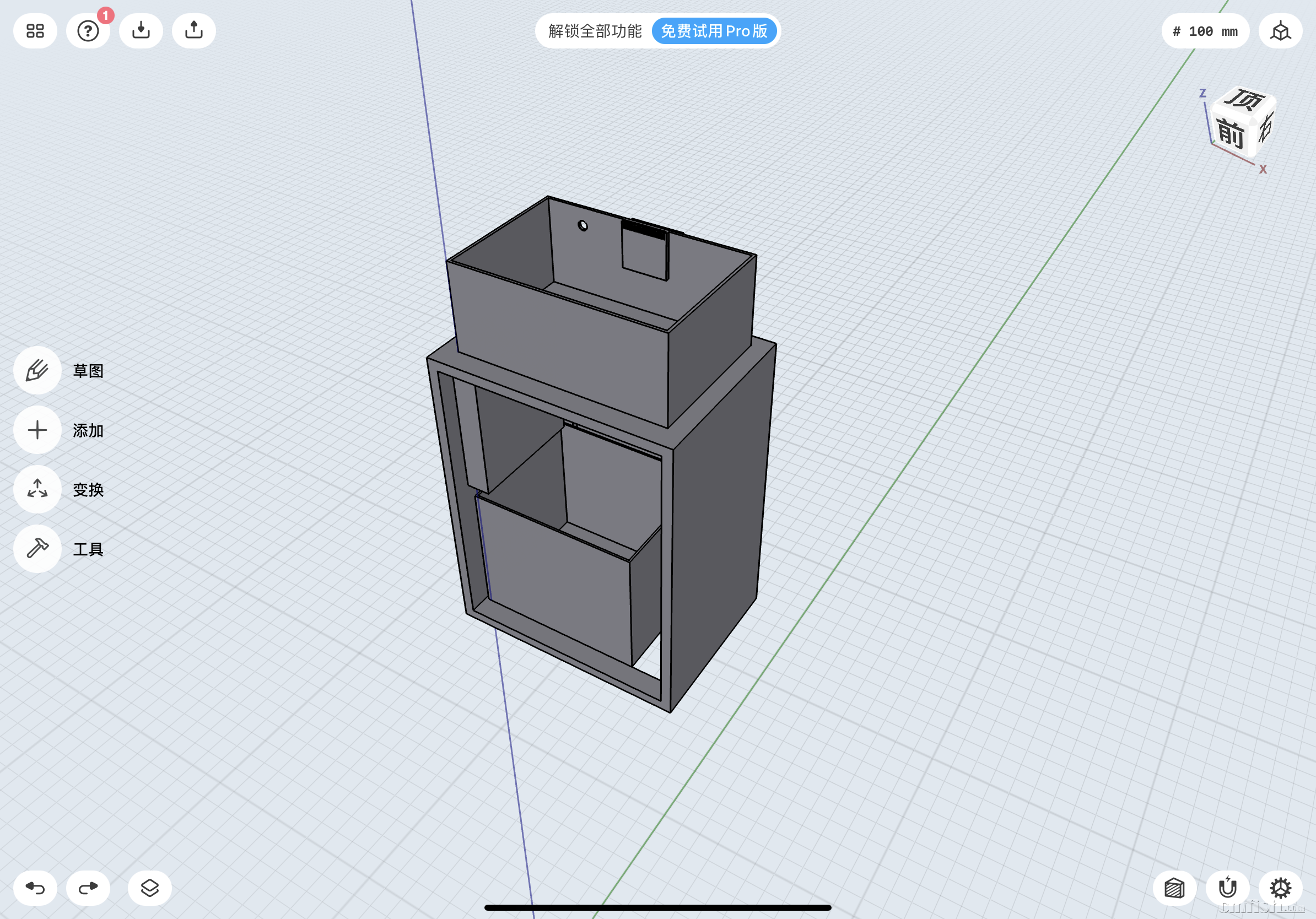This screenshot has height=919, width=1316.
Task: Click the export share icon
Action: tap(194, 31)
